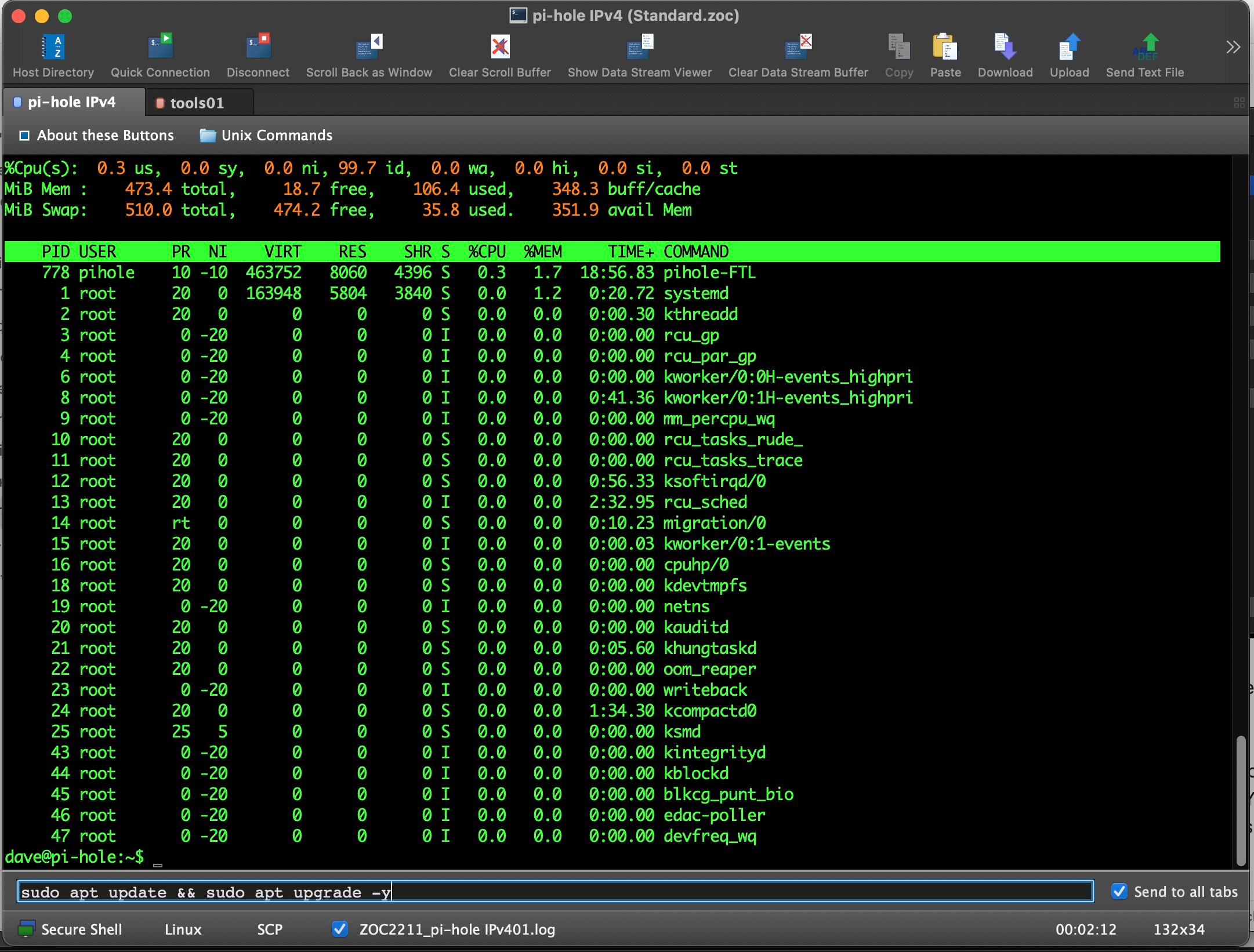Clear the Scroll Buffer
The image size is (1254, 952).
pos(499,53)
